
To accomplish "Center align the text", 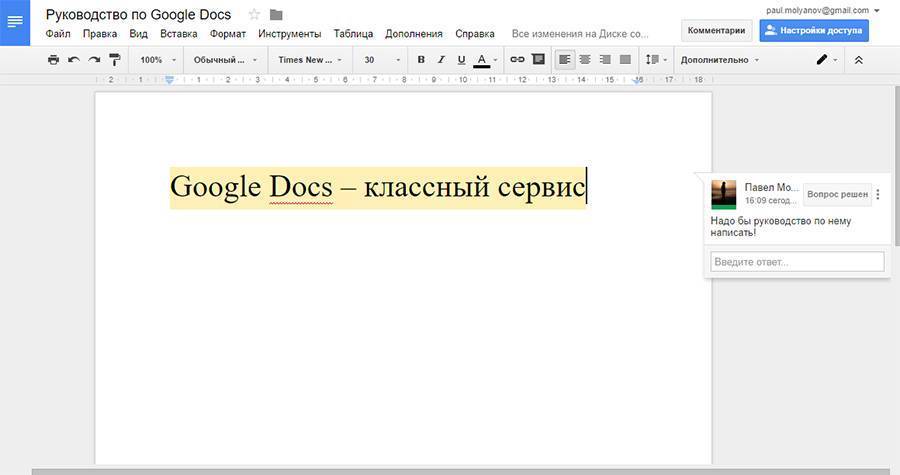I will (585, 60).
